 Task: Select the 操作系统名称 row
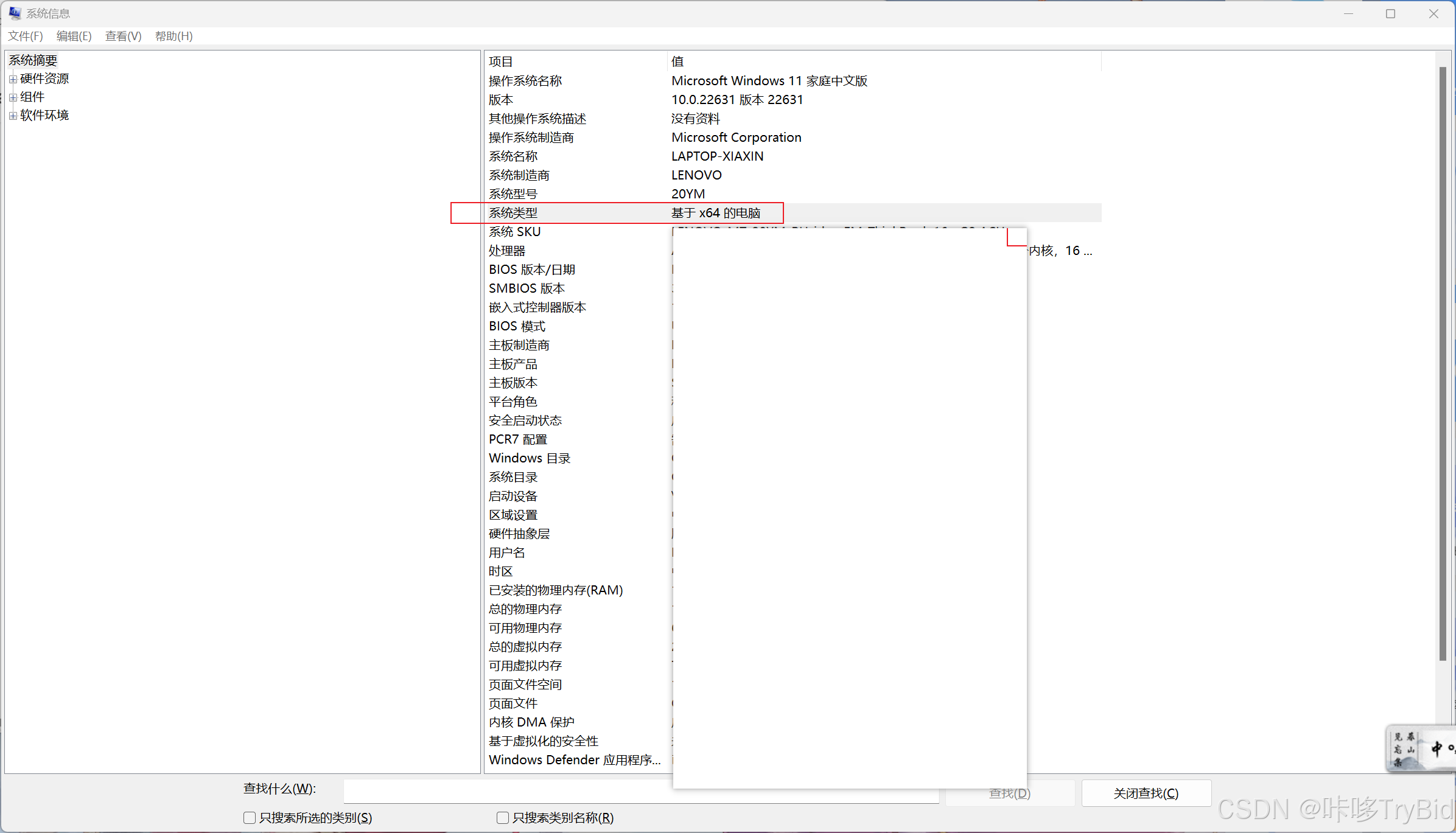(793, 81)
